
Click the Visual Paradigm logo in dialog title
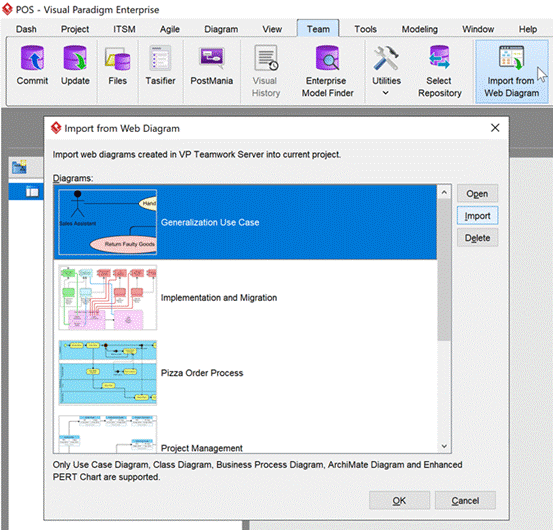(56, 128)
